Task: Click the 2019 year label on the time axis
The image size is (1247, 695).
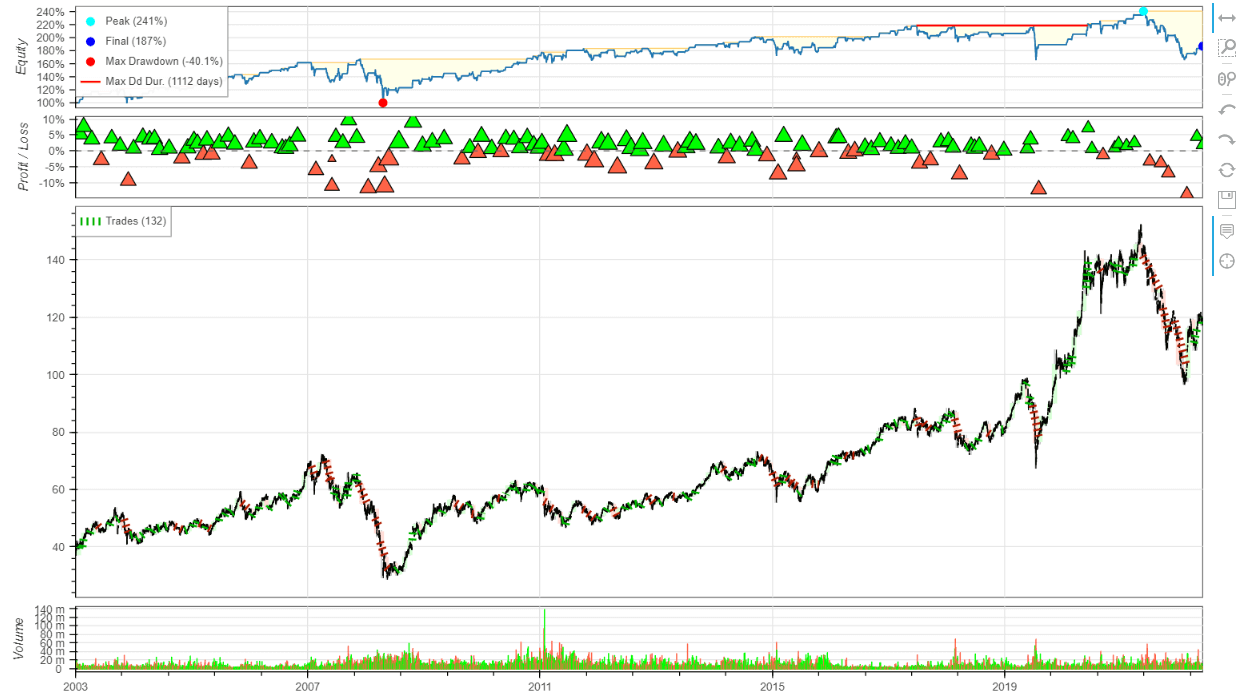Action: click(1004, 687)
